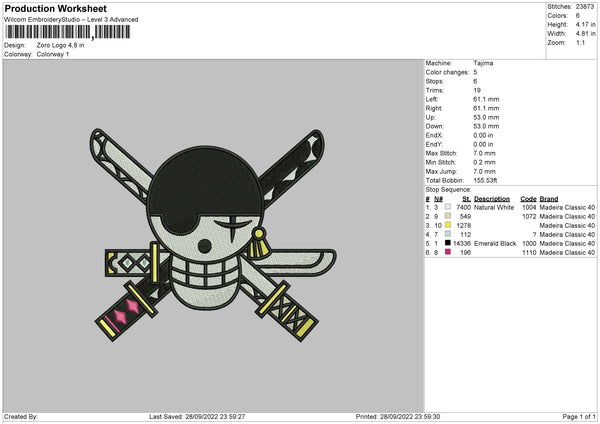Image resolution: width=600 pixels, height=424 pixels.
Task: Click the yellow swatch in stop row 3
Action: pos(447,225)
